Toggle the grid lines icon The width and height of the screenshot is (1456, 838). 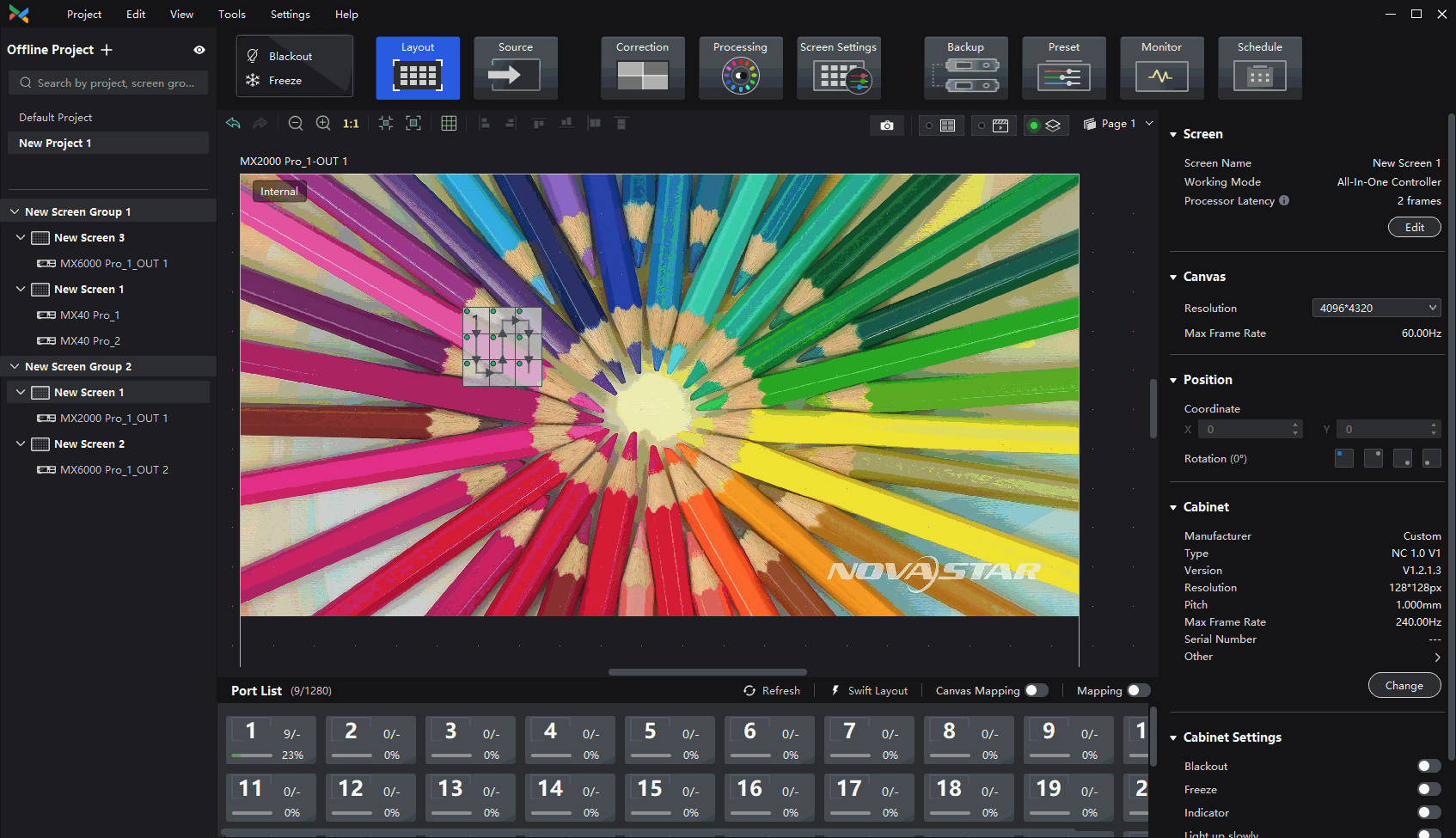tap(449, 124)
